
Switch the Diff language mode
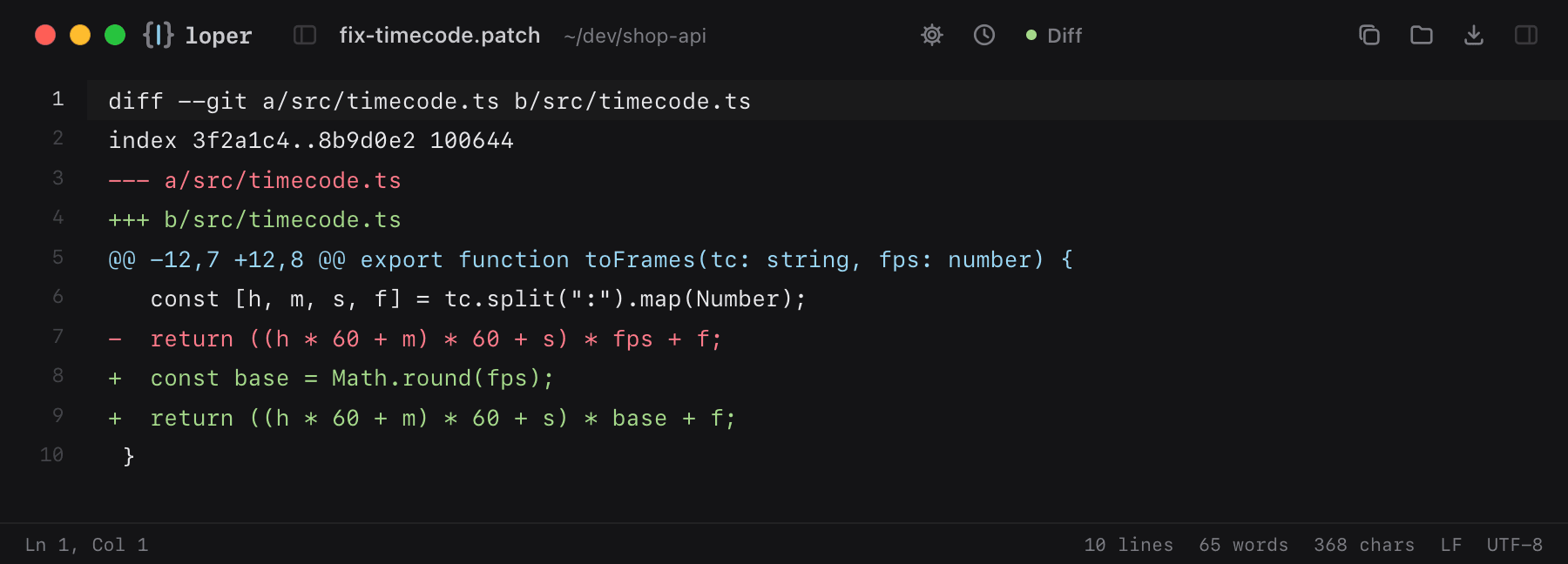(1054, 36)
